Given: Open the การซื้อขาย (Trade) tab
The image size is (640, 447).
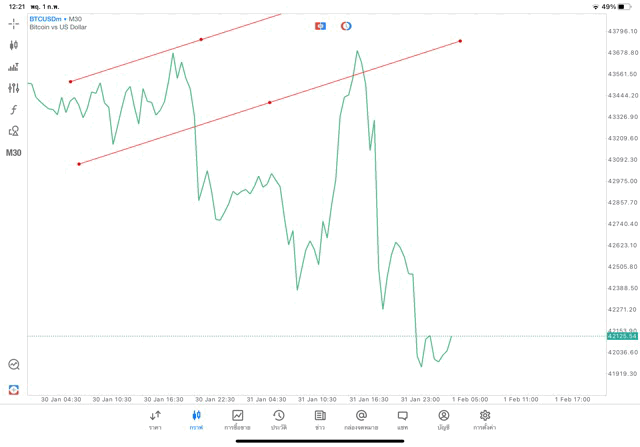Looking at the screenshot, I should [238, 419].
